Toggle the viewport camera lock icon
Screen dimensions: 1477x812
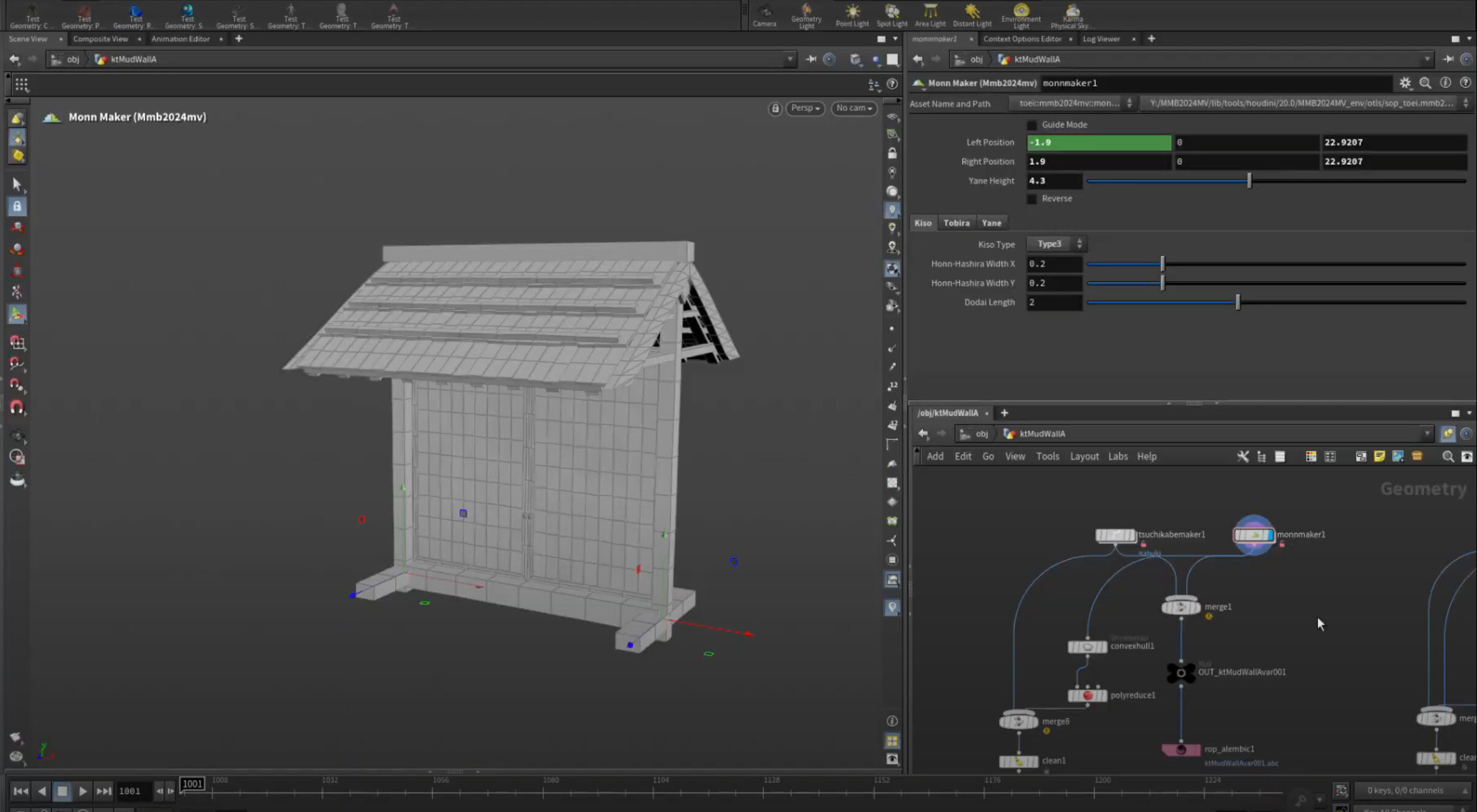click(775, 108)
